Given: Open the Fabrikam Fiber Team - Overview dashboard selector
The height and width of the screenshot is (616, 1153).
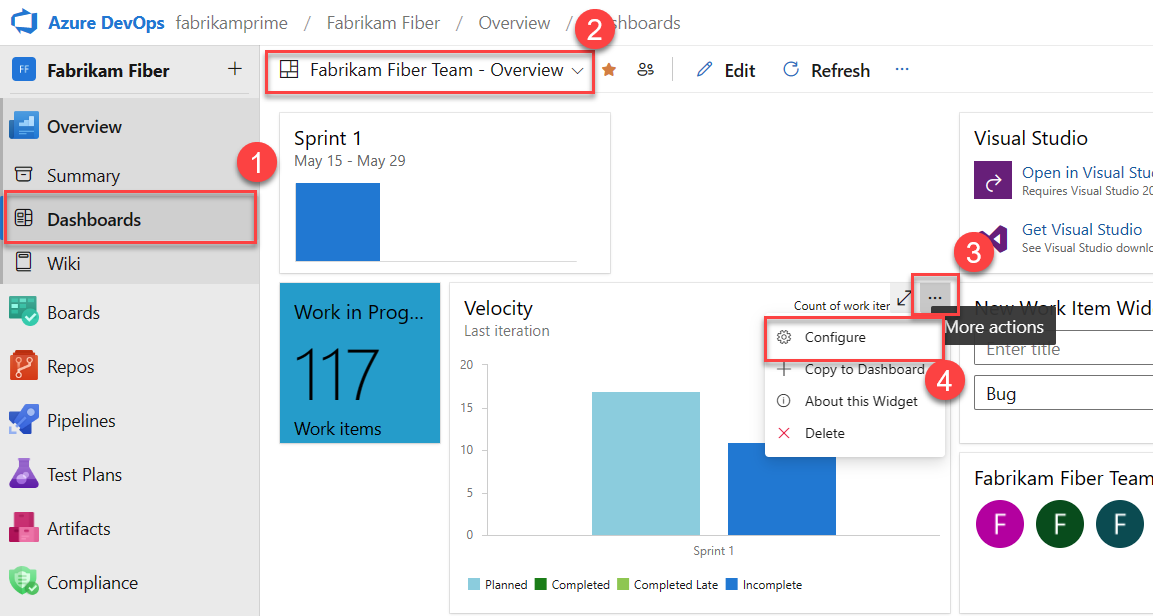Looking at the screenshot, I should coord(429,70).
